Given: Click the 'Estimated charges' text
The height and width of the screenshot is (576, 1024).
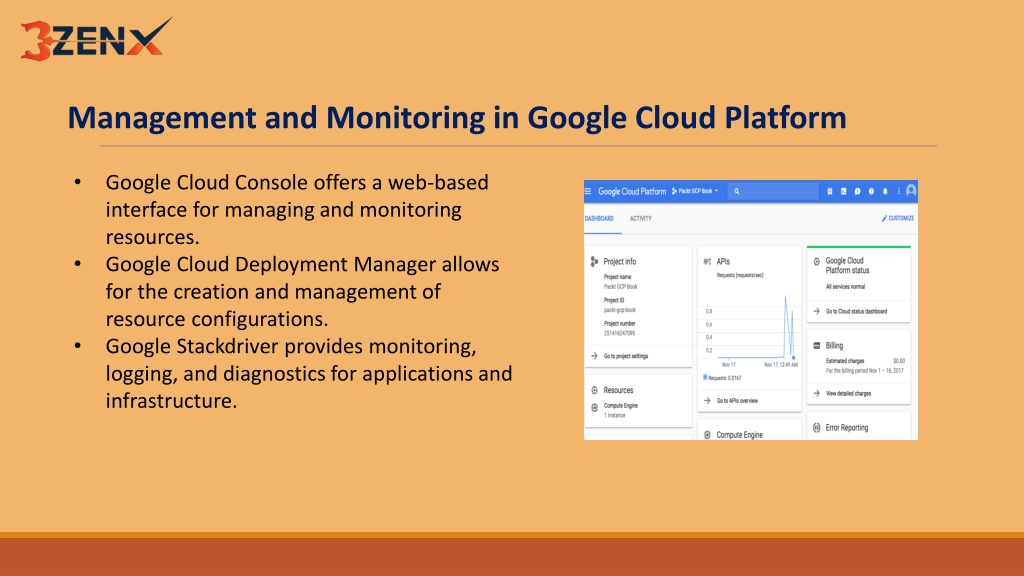Looking at the screenshot, I should [845, 361].
